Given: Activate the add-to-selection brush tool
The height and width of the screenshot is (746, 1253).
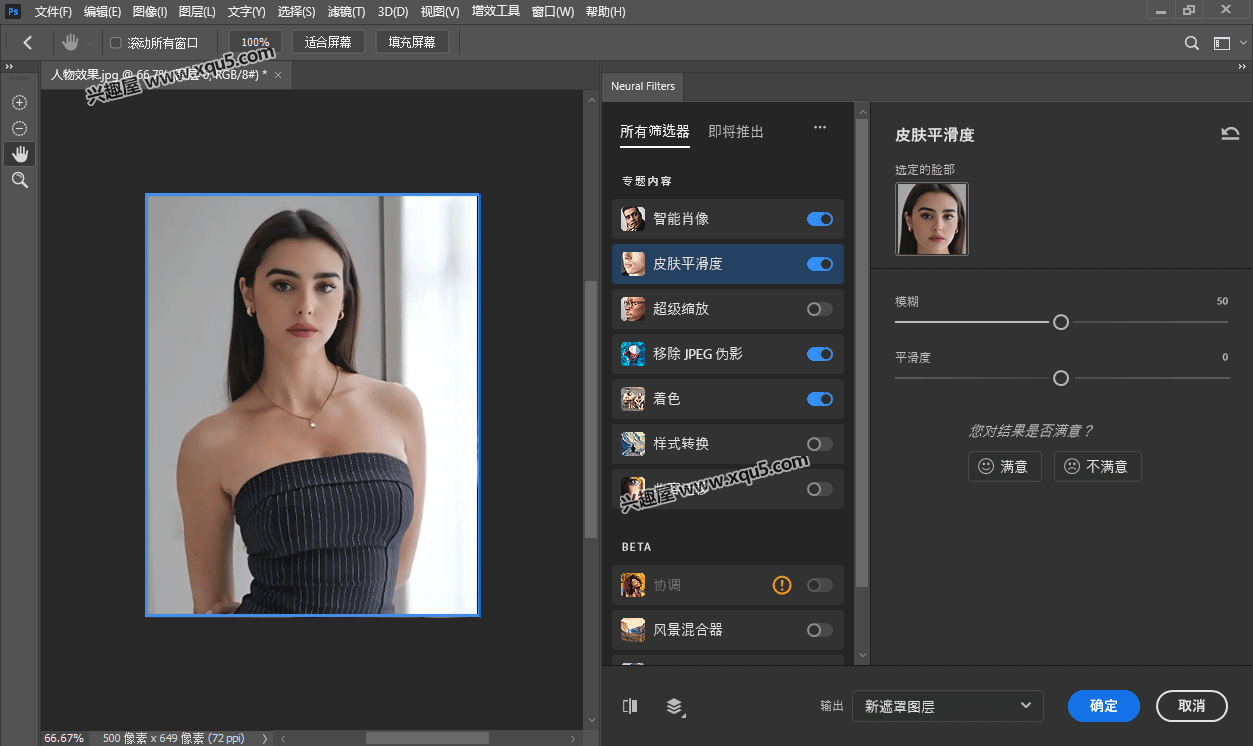Looking at the screenshot, I should coord(18,102).
